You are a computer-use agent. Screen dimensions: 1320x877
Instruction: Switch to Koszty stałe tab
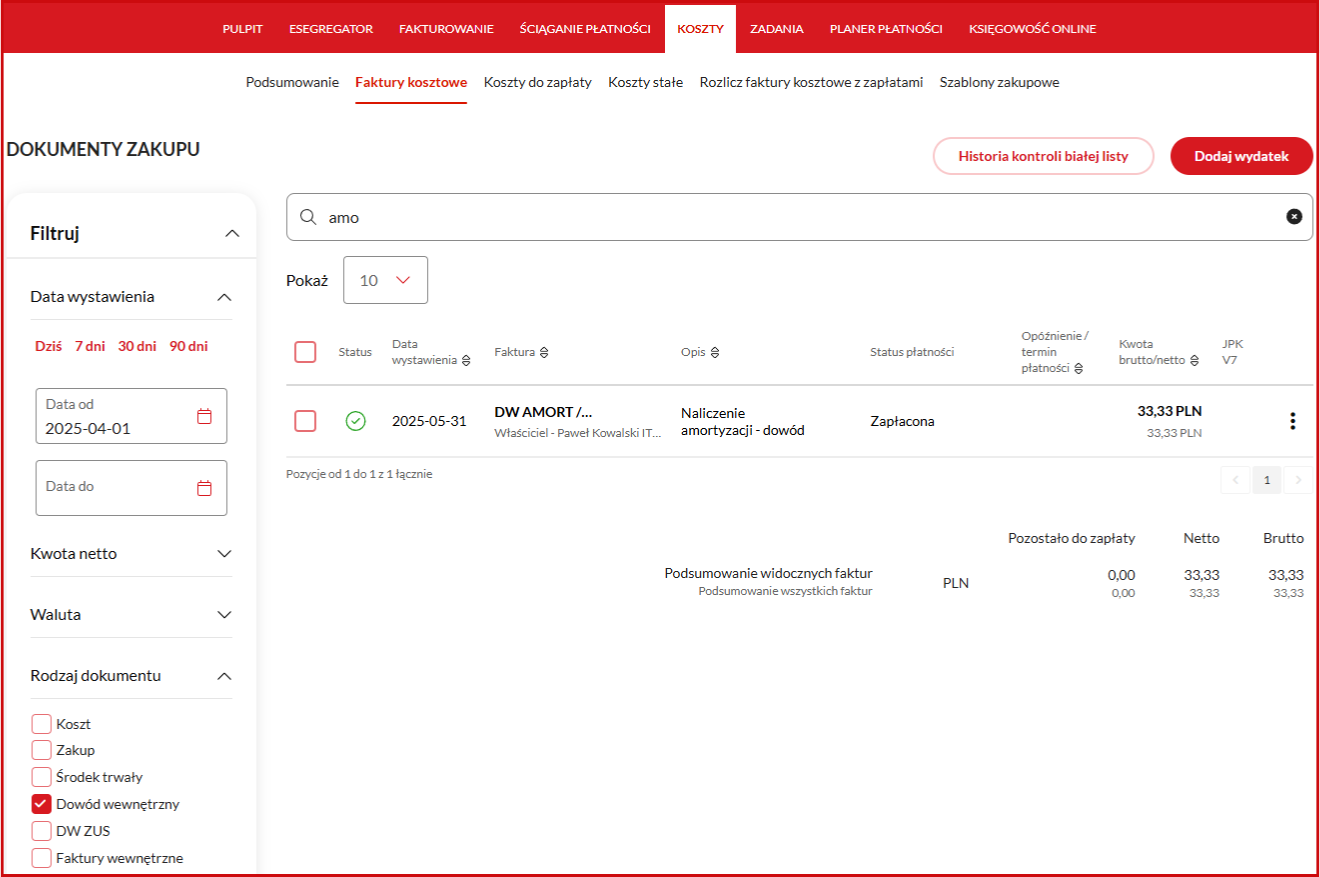[646, 83]
